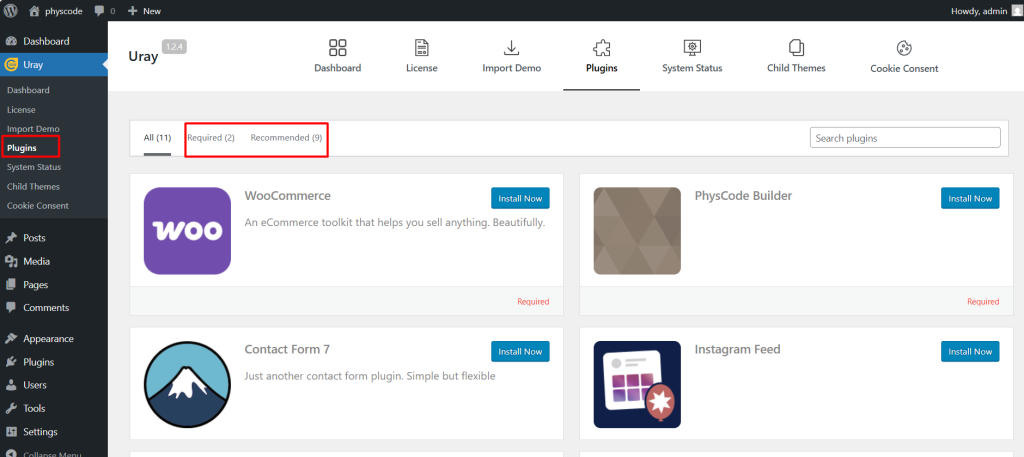
Task: Open Cookie Consent in the sidebar submenu
Action: [38, 206]
